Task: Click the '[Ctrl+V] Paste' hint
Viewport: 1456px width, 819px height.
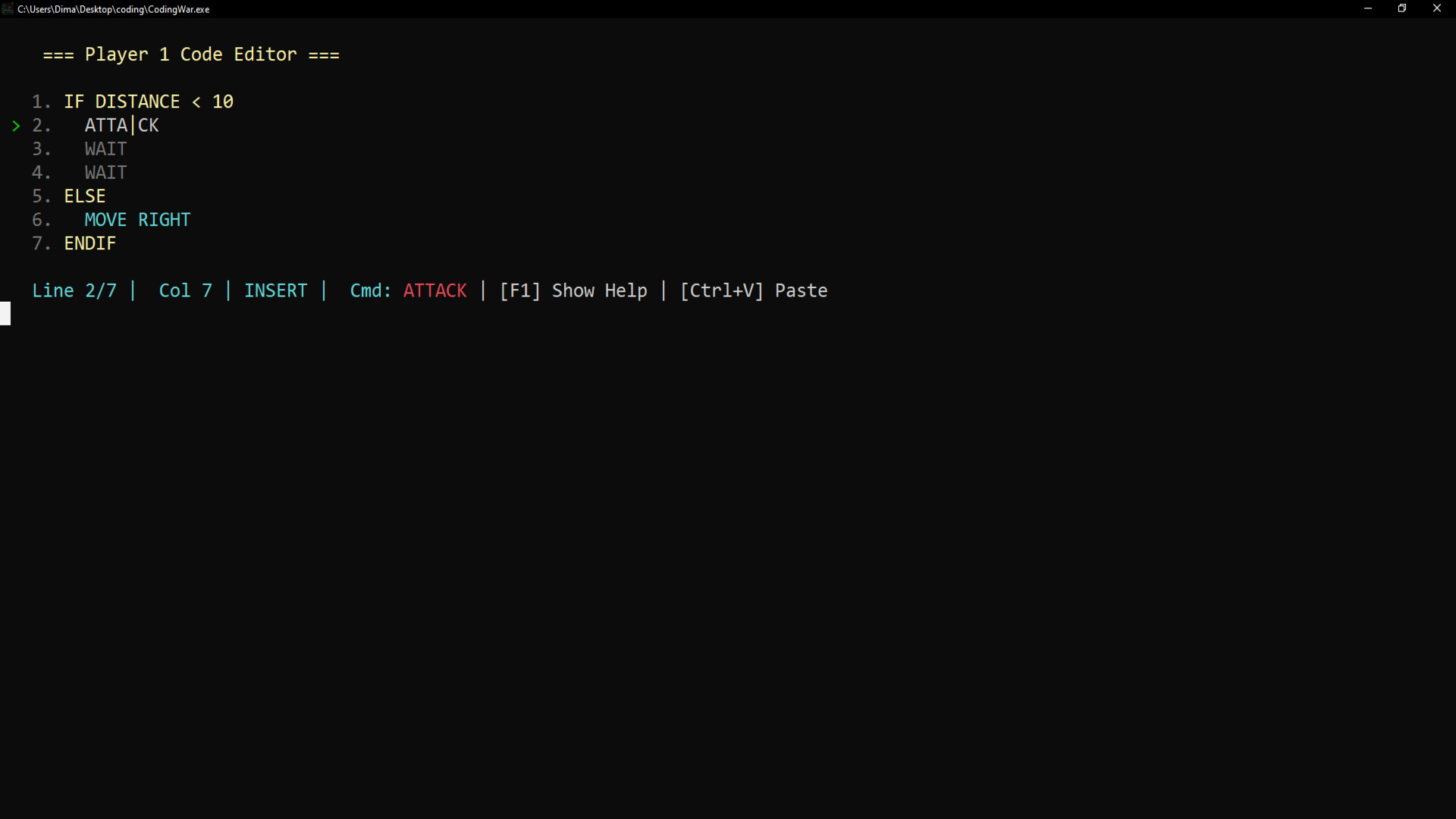Action: 754,290
